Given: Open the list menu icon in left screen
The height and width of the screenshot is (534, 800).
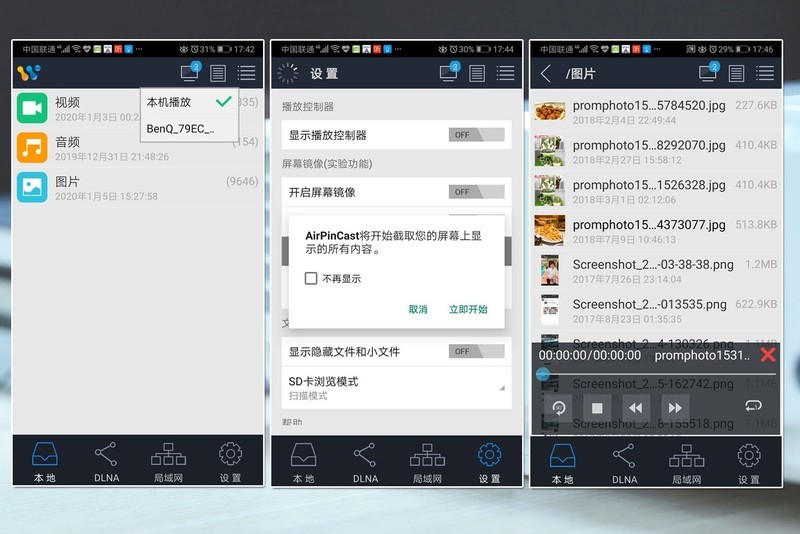Looking at the screenshot, I should [x=246, y=73].
